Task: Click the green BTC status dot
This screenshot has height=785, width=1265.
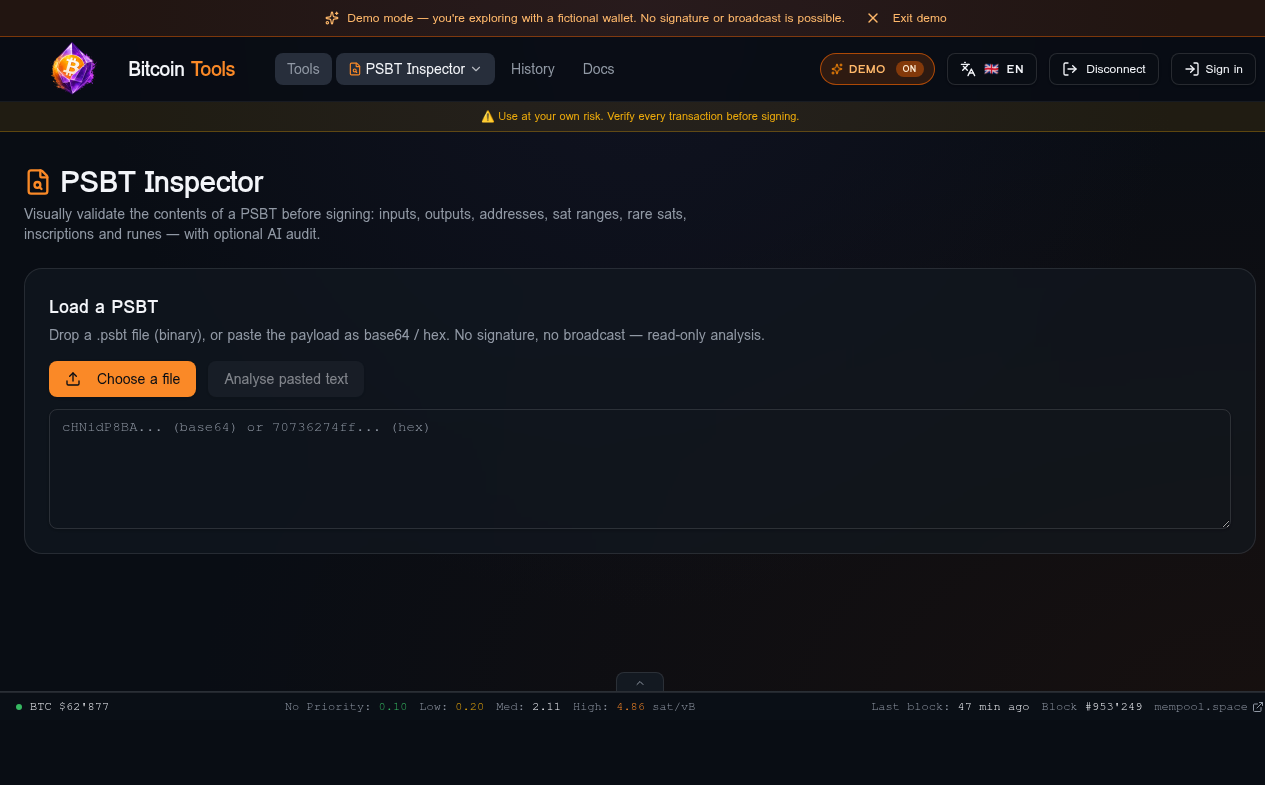Action: point(19,707)
